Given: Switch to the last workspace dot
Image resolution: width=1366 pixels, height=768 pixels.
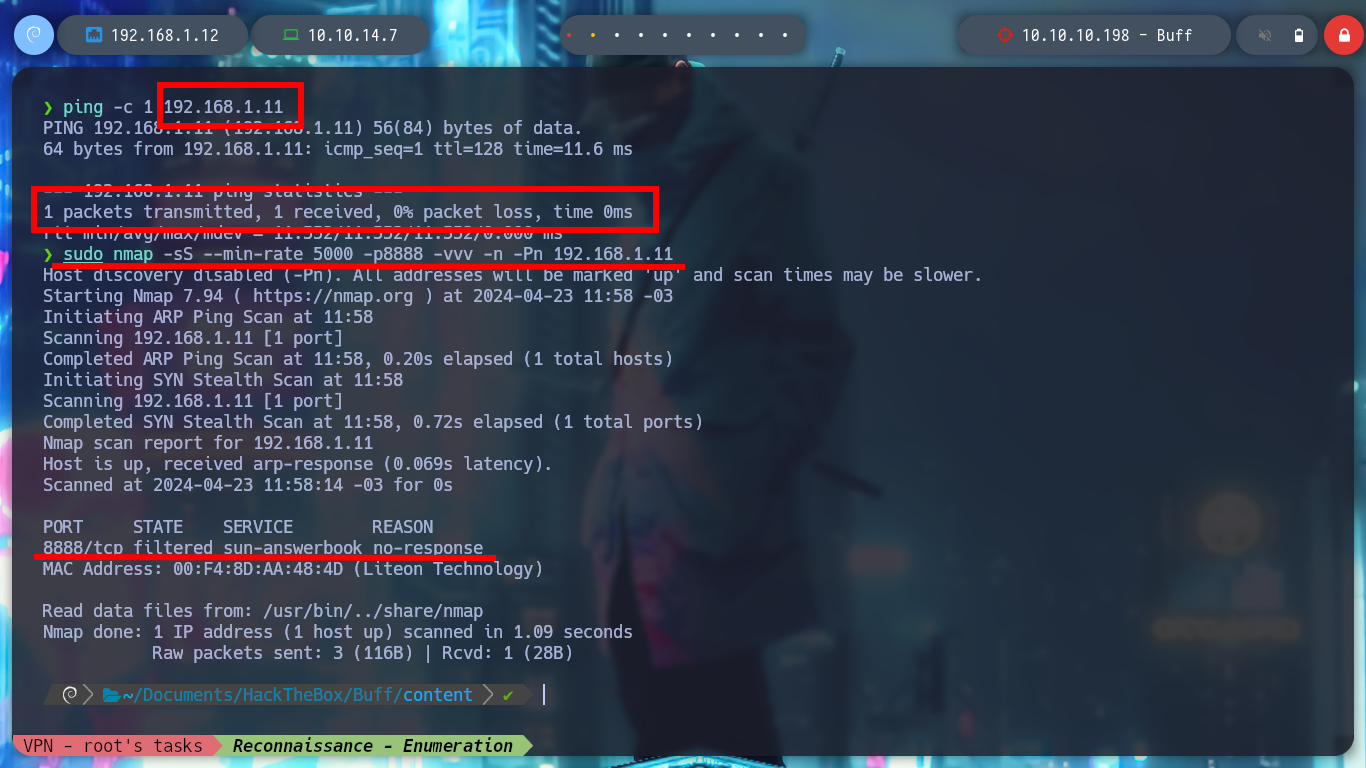Looking at the screenshot, I should click(785, 35).
